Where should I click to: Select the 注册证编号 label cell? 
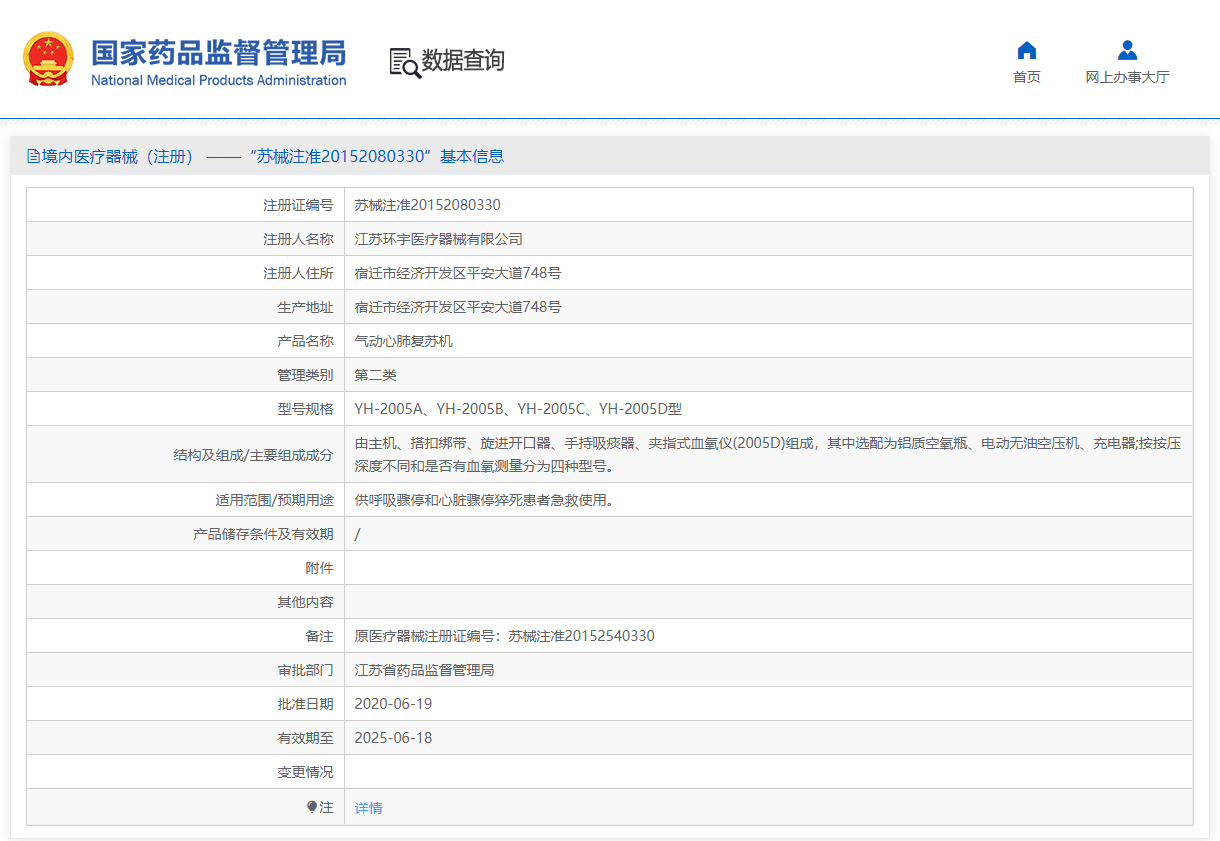[185, 205]
